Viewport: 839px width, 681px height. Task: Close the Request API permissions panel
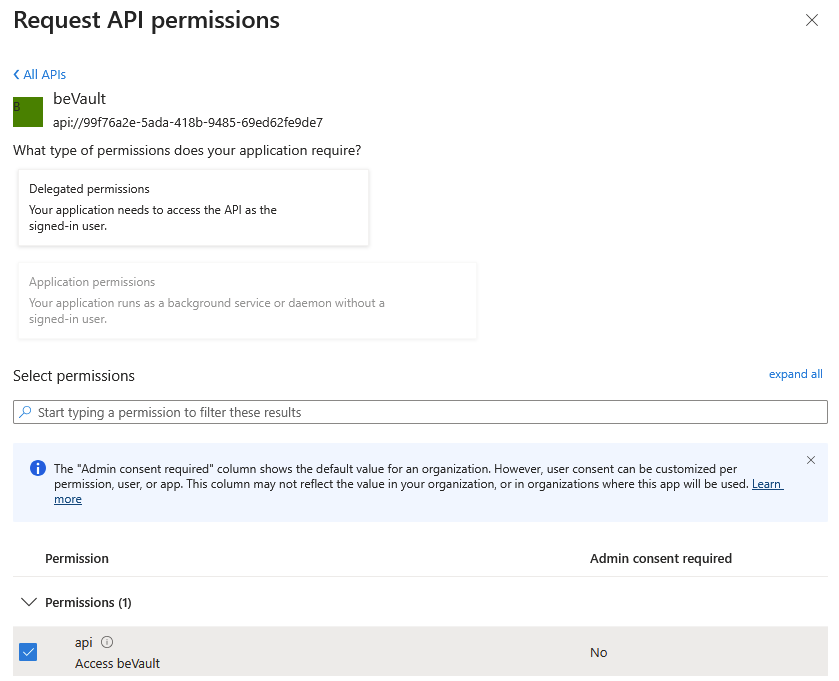[x=812, y=21]
